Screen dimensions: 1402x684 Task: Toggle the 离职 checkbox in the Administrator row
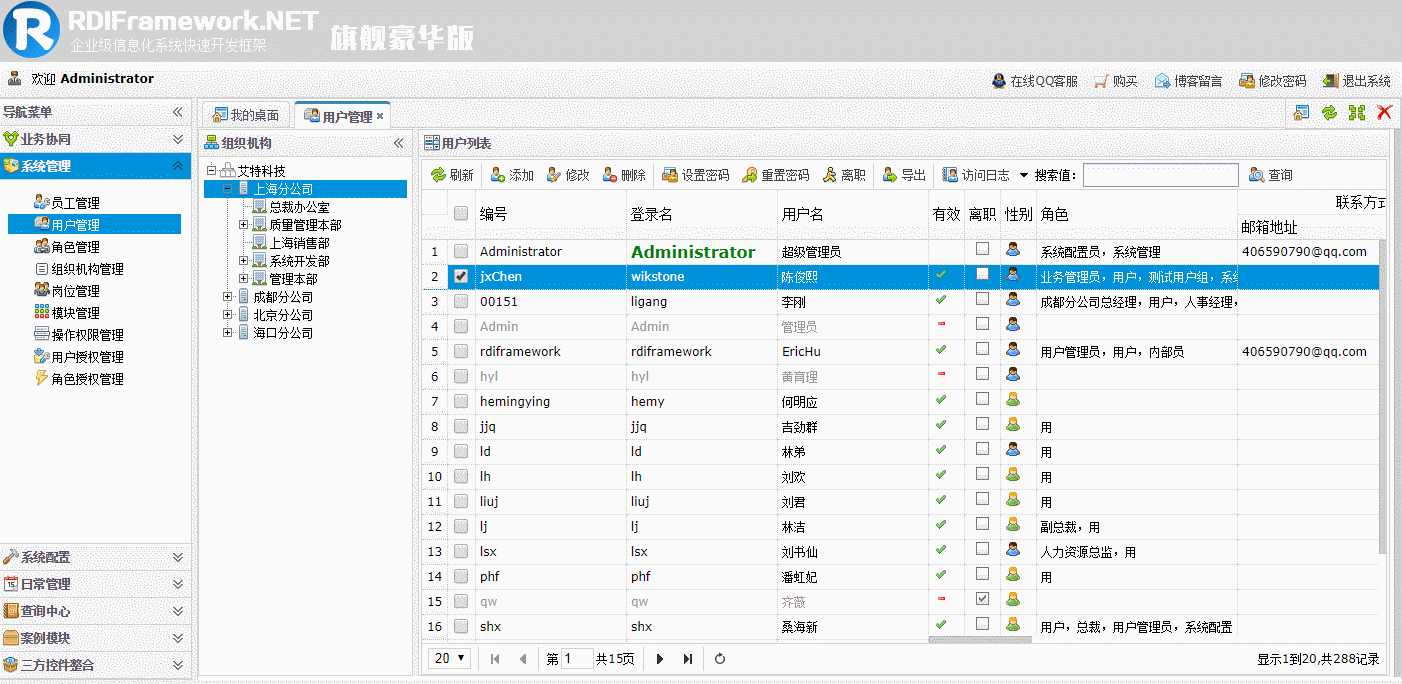(x=983, y=249)
